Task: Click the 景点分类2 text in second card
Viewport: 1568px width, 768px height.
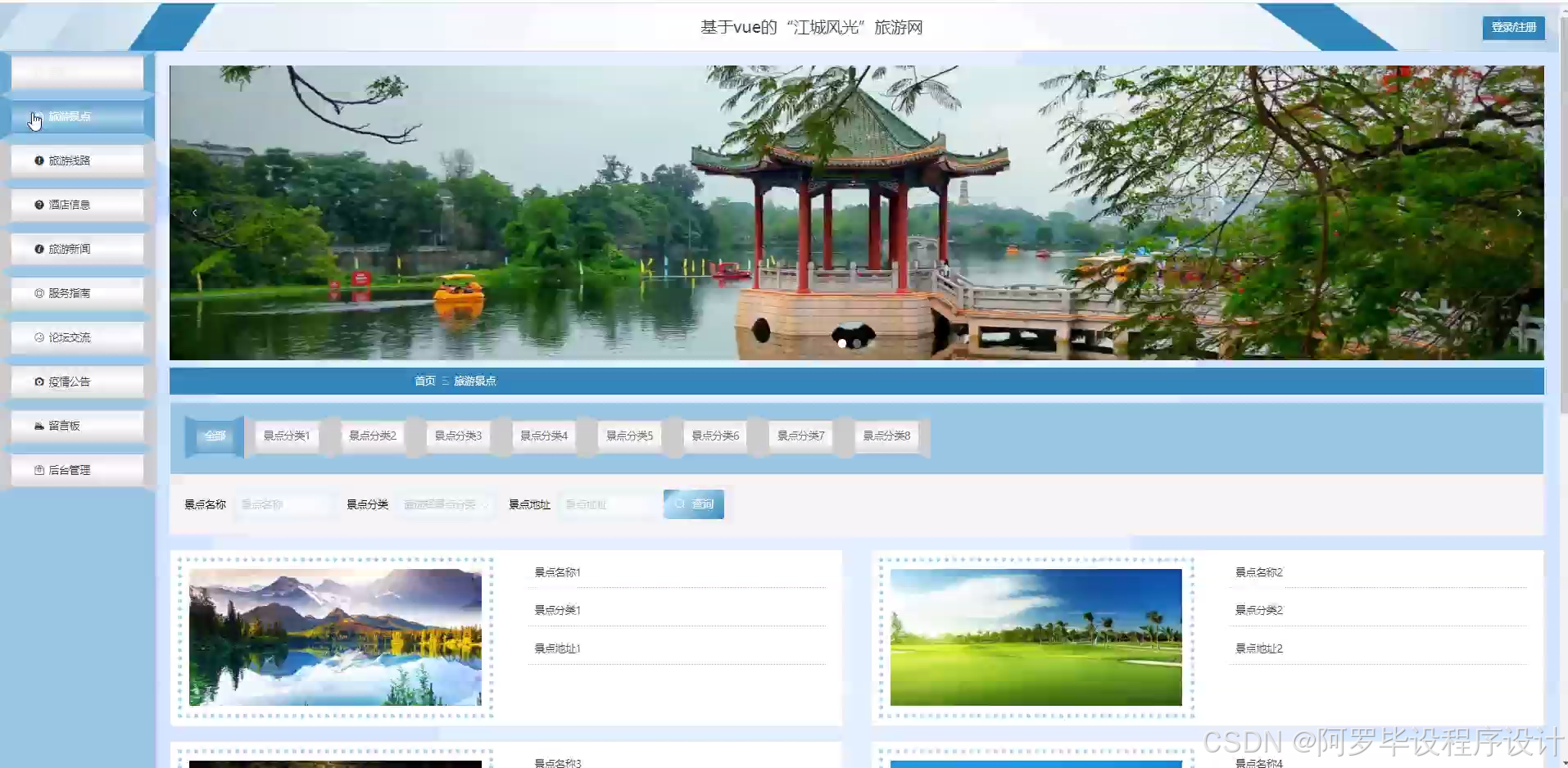Action: point(1259,610)
